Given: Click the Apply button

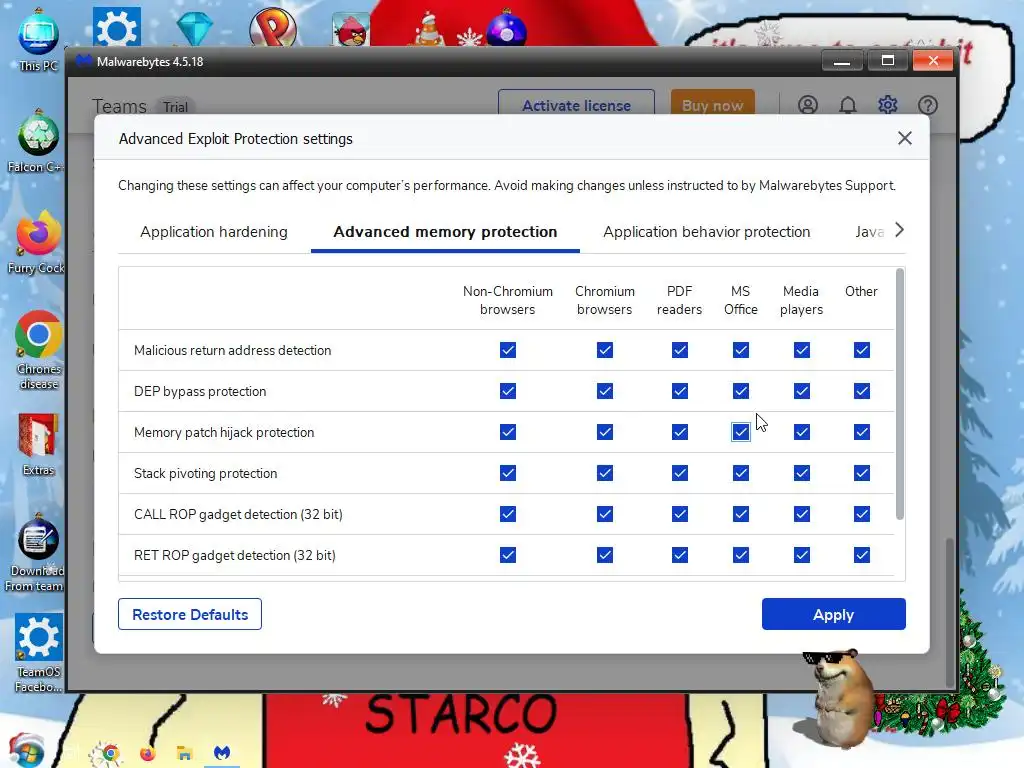Looking at the screenshot, I should (833, 615).
